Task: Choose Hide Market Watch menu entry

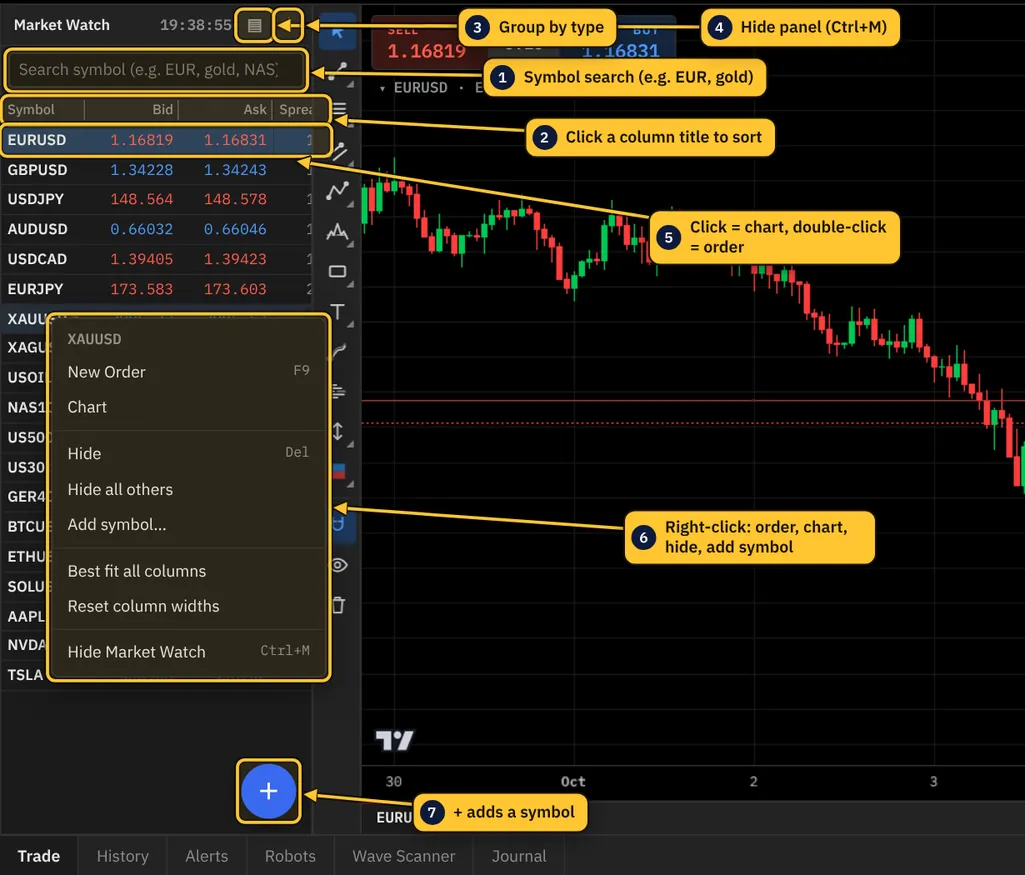Action: point(188,652)
